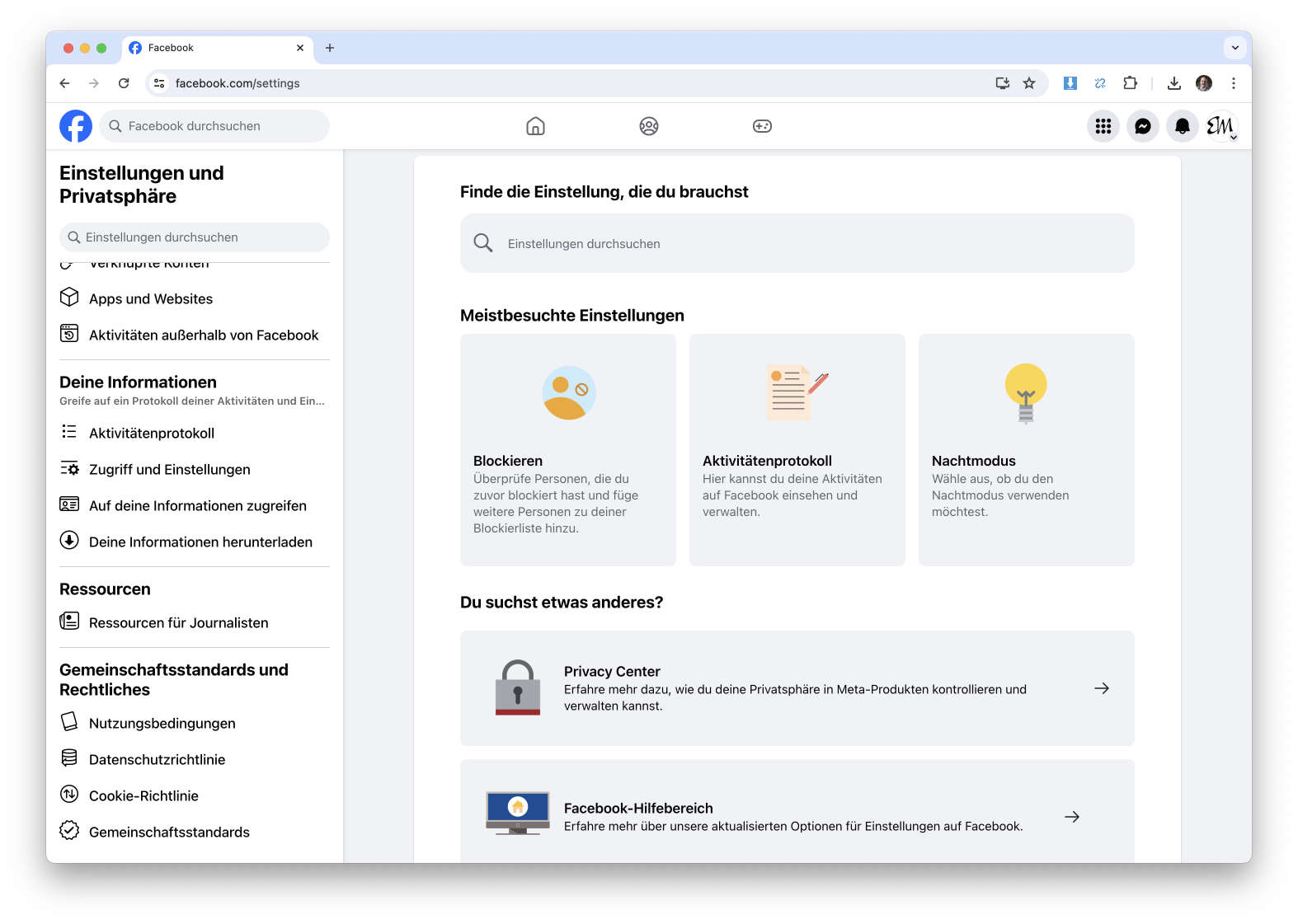Open the Nachtmodus settings card
Image resolution: width=1298 pixels, height=924 pixels.
[x=1026, y=450]
